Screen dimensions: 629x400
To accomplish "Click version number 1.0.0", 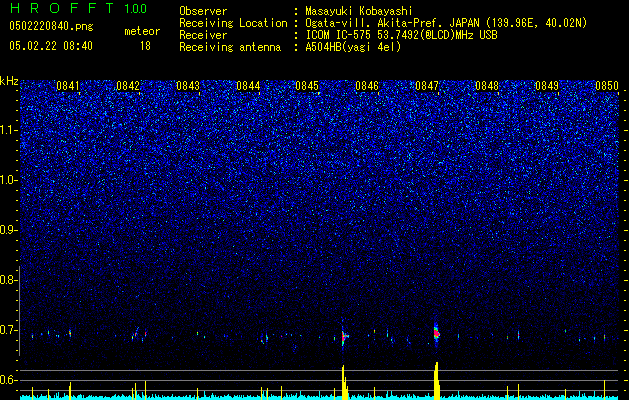I will pyautogui.click(x=136, y=9).
